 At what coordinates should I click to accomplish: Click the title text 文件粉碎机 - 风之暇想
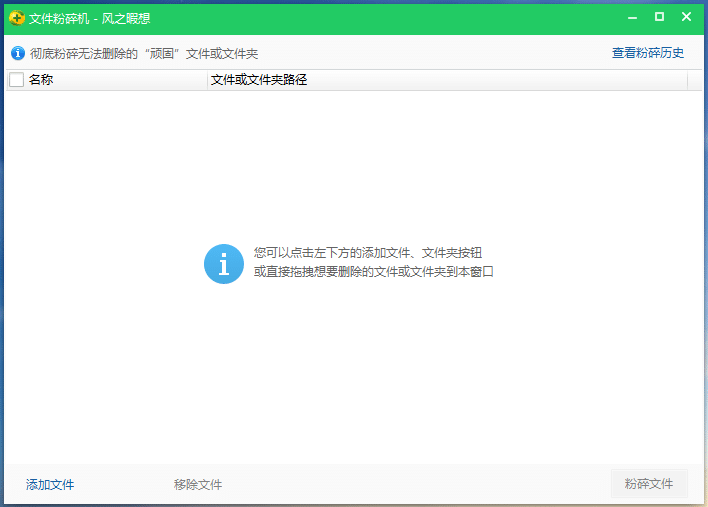(90, 18)
